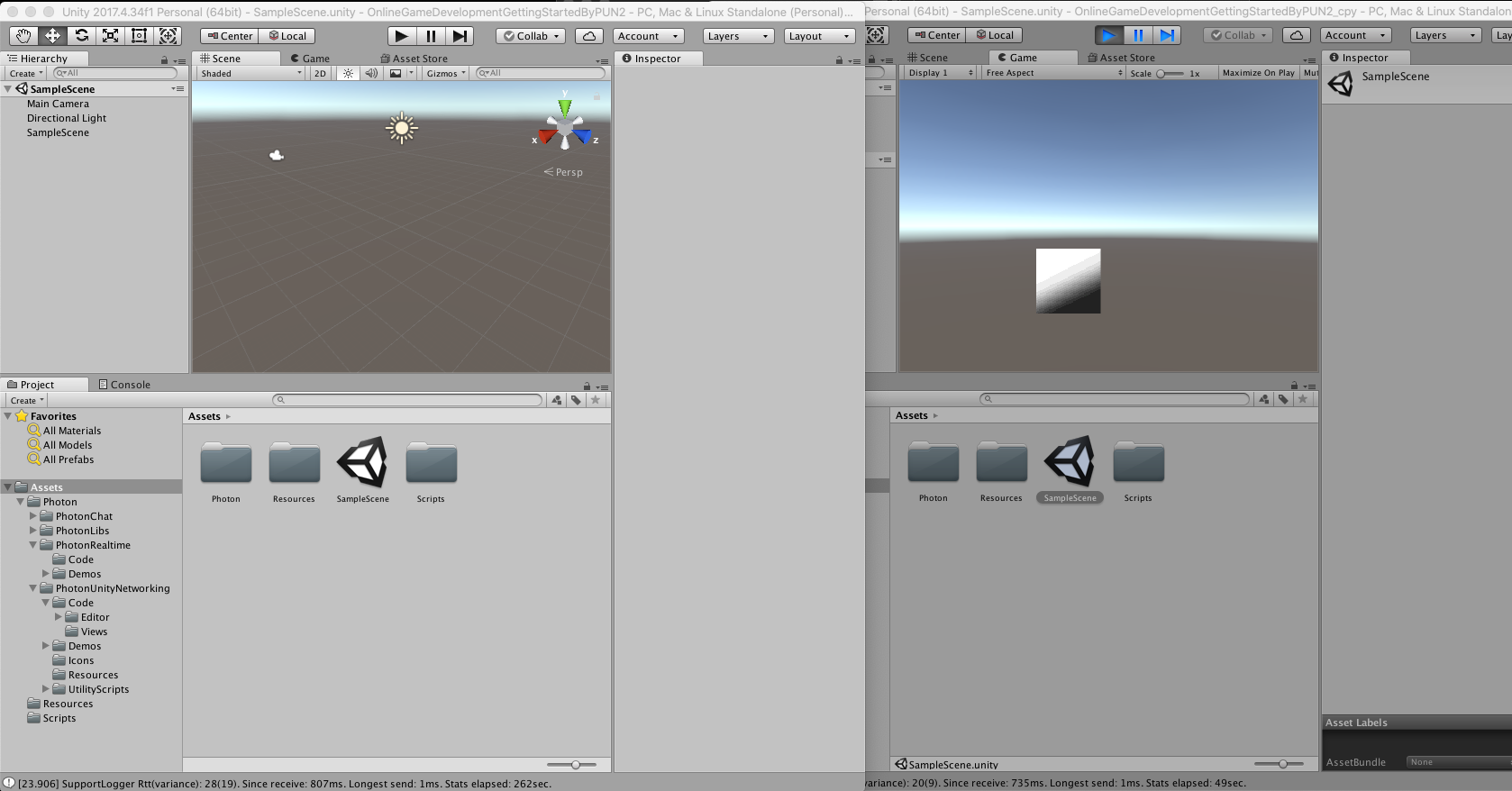The width and height of the screenshot is (1512, 791).
Task: Select the Hand tool in left Unity window
Action: (x=23, y=36)
